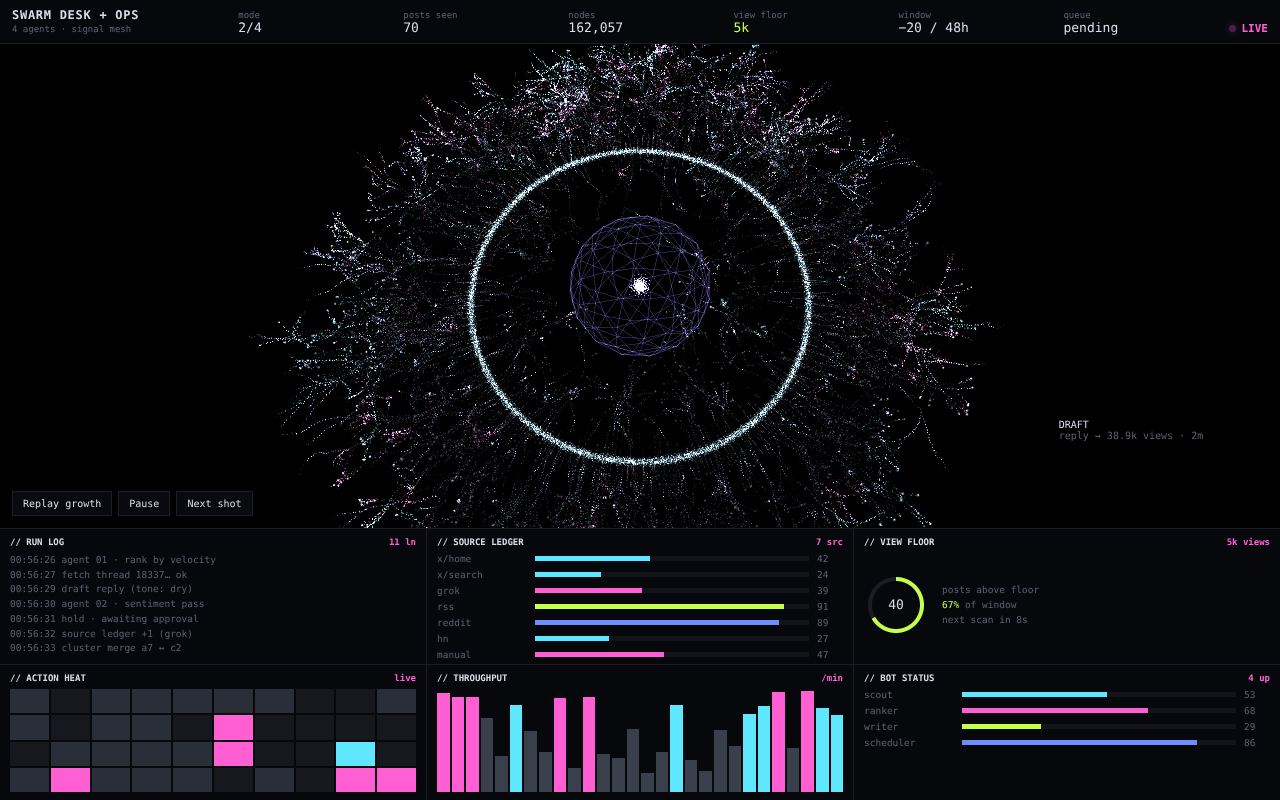Click the '5k views' panel badge
The width and height of the screenshot is (1280, 800).
tap(1248, 542)
